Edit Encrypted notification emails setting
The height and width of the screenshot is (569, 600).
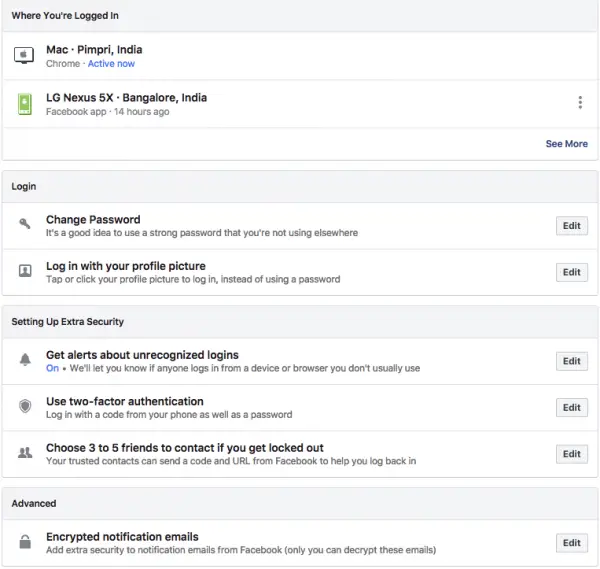[571, 543]
